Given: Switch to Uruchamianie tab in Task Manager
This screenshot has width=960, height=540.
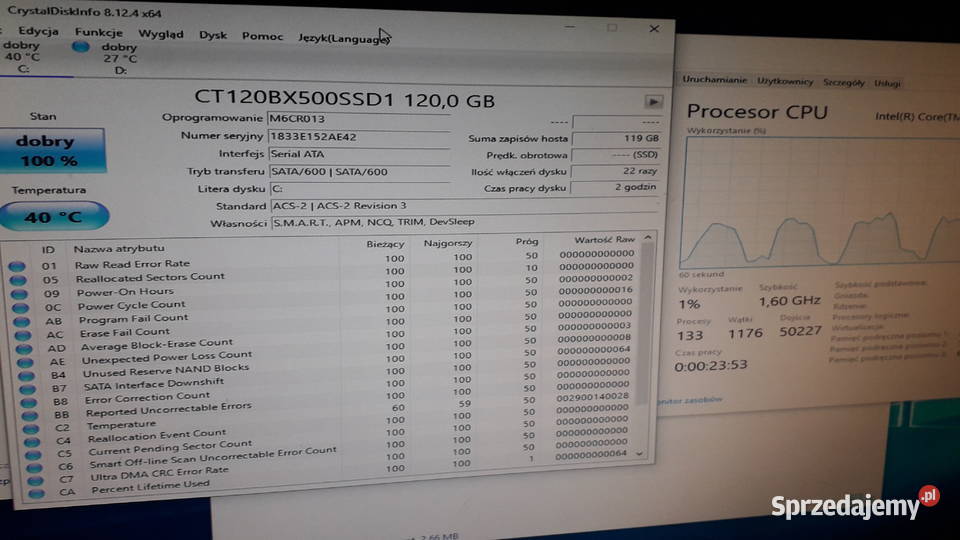Looking at the screenshot, I should click(714, 80).
